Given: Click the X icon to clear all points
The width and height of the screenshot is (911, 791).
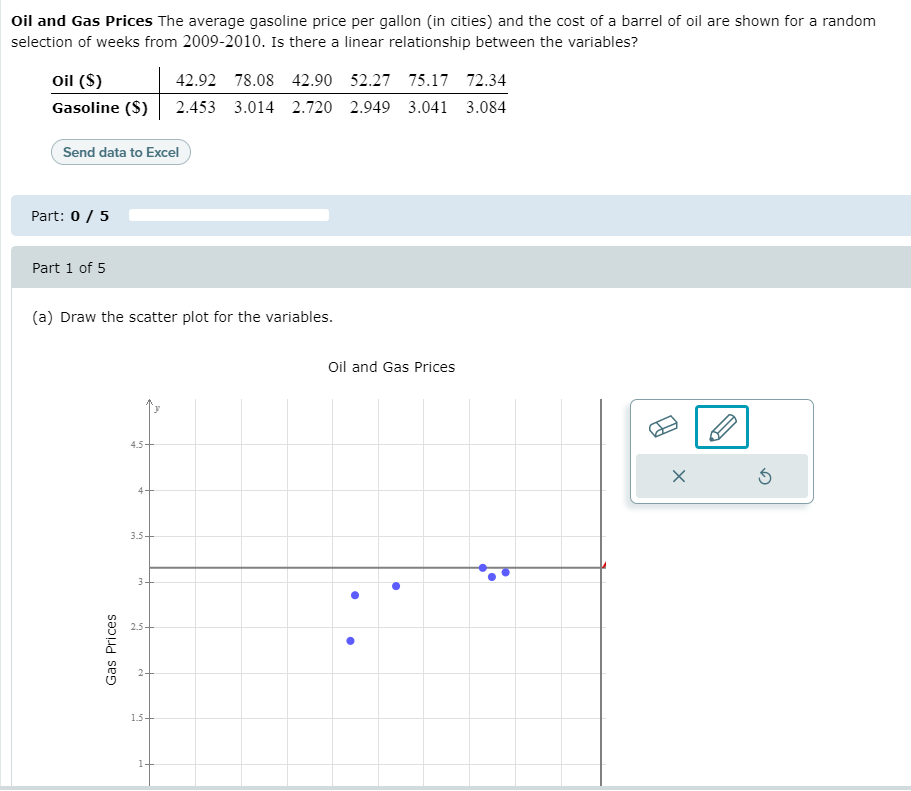Looking at the screenshot, I should (x=679, y=476).
